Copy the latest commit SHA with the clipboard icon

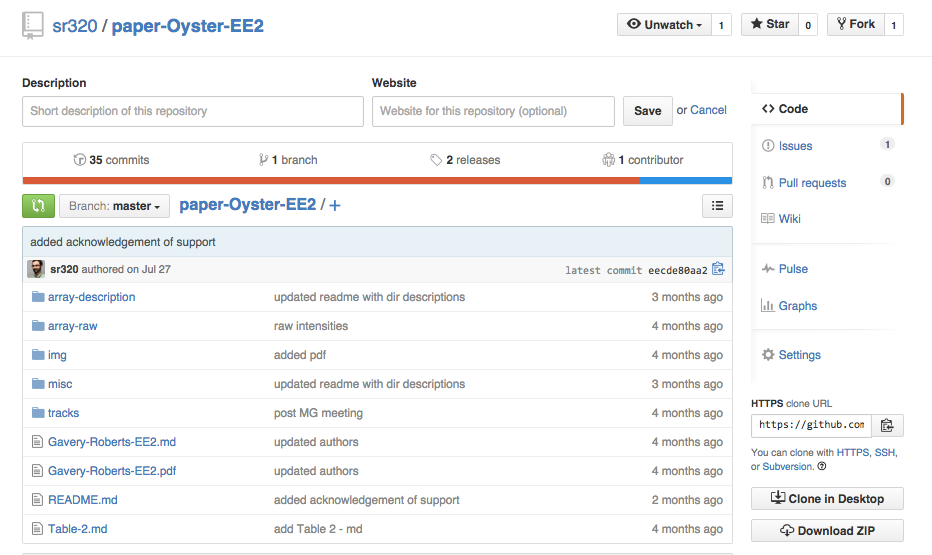(x=718, y=269)
